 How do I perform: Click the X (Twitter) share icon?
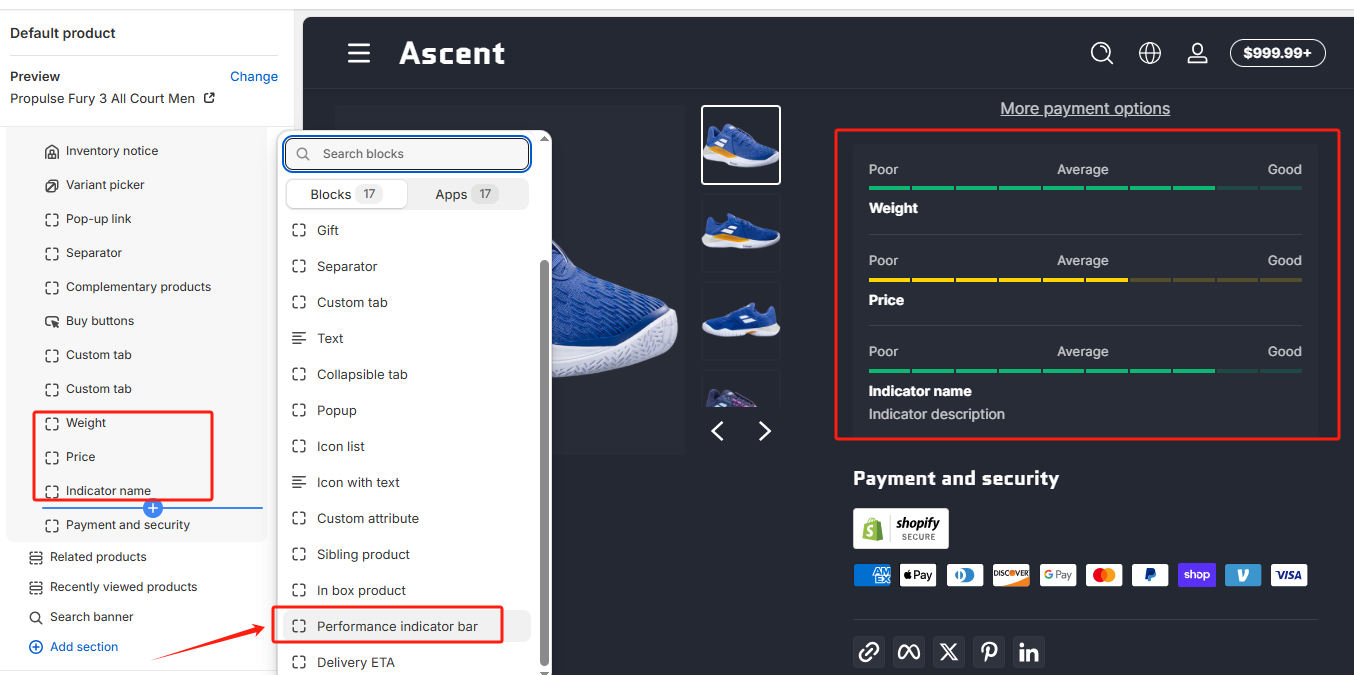tap(949, 652)
